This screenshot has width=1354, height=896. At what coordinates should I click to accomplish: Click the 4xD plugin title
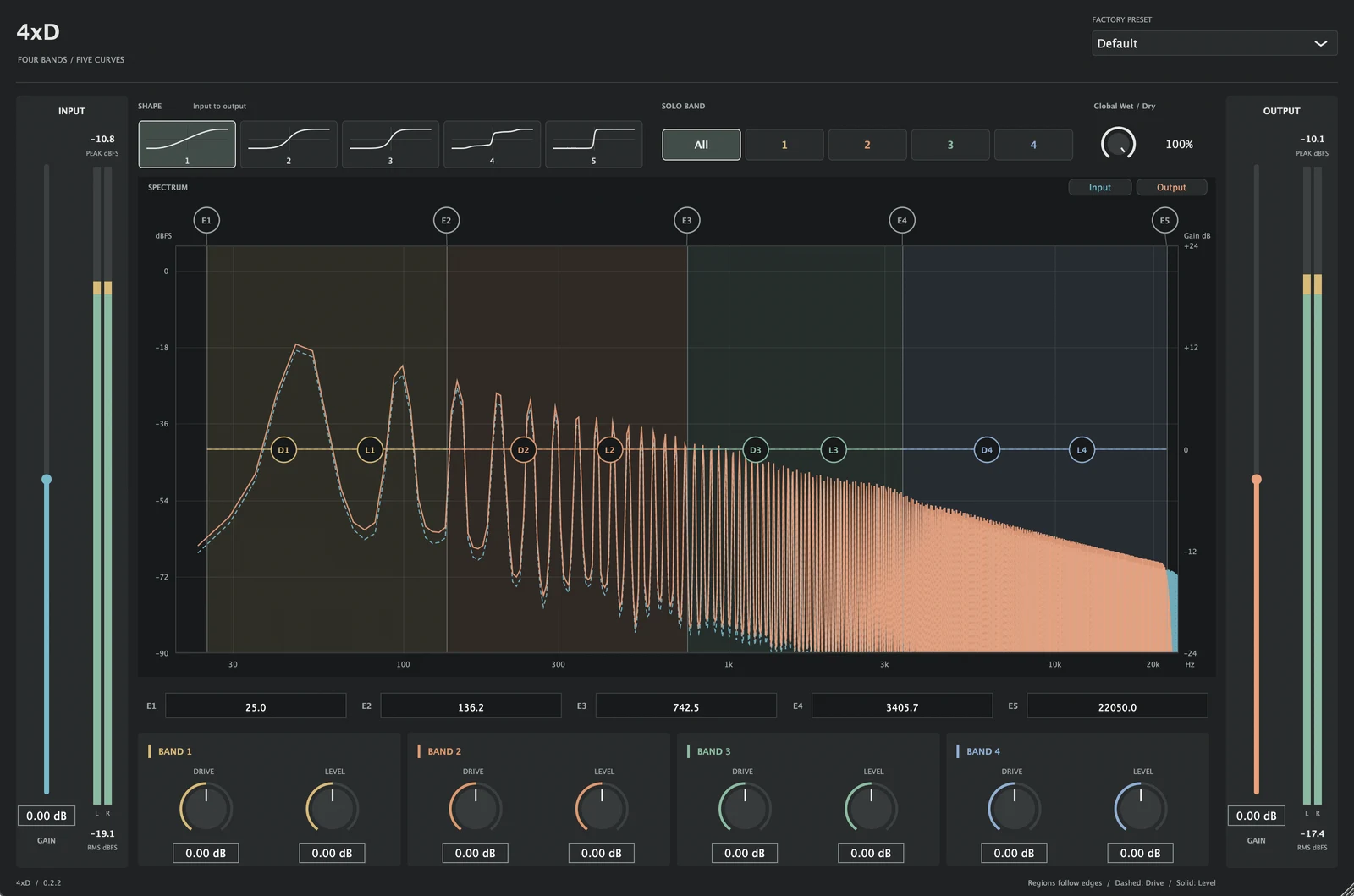(x=38, y=32)
